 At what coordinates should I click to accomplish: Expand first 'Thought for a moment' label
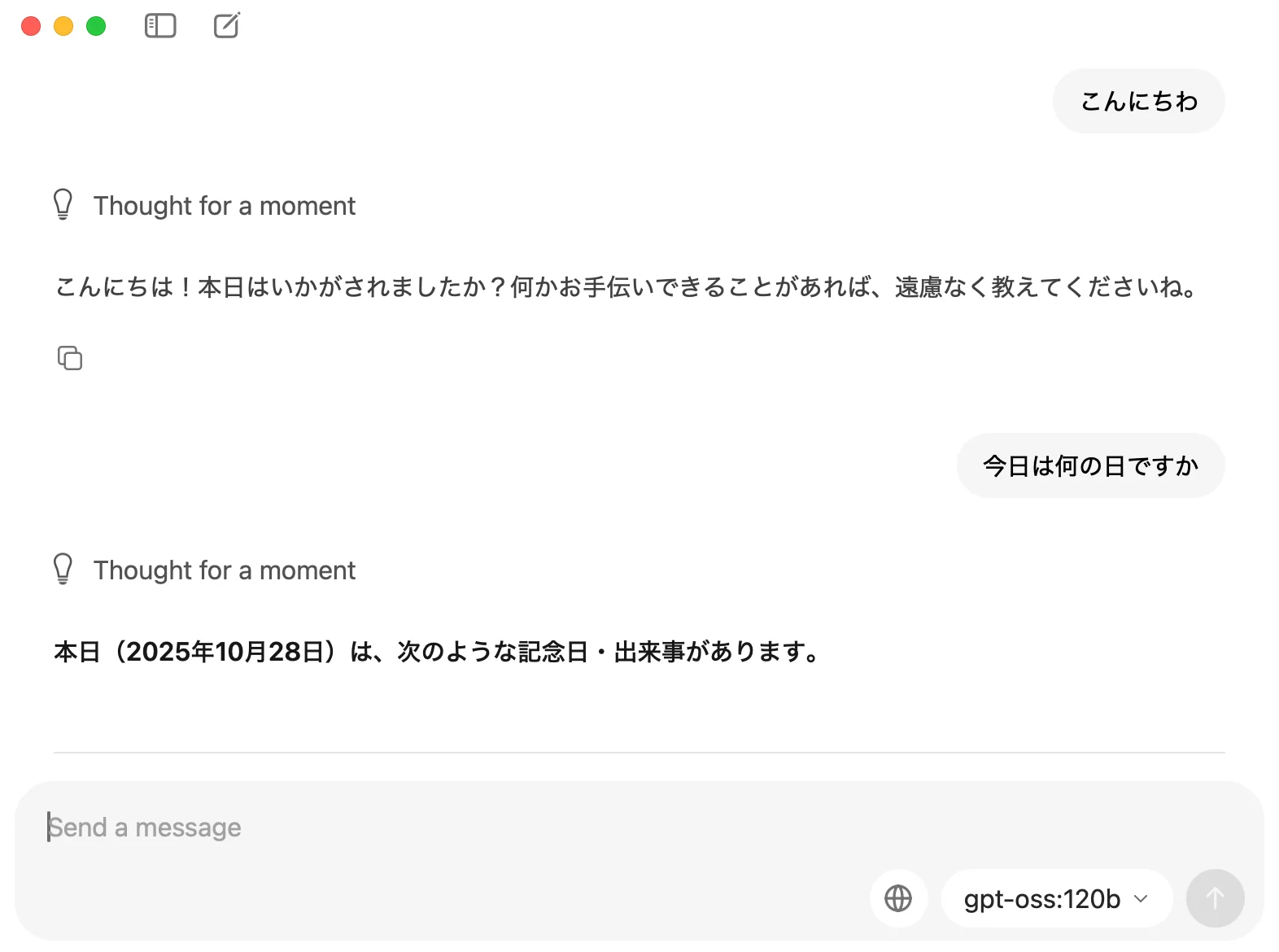point(225,206)
